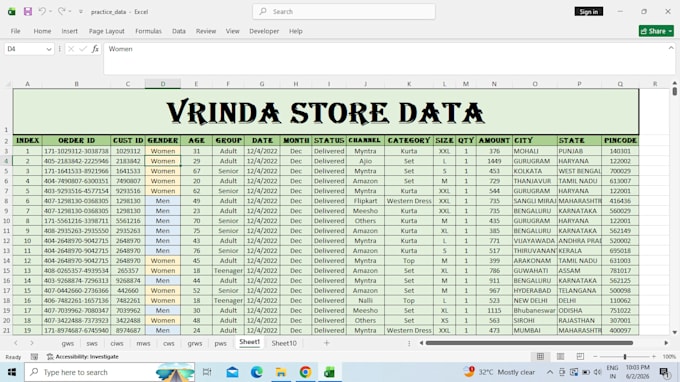Image resolution: width=680 pixels, height=382 pixels.
Task: Switch to Page Layout view
Action: (x=560, y=356)
